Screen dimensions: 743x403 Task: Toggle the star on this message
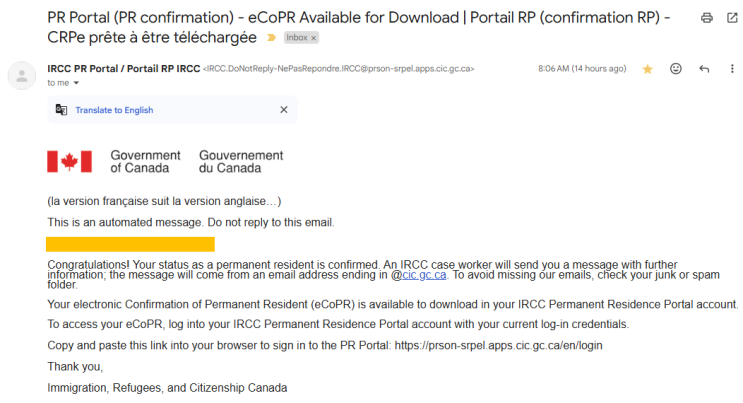(647, 70)
